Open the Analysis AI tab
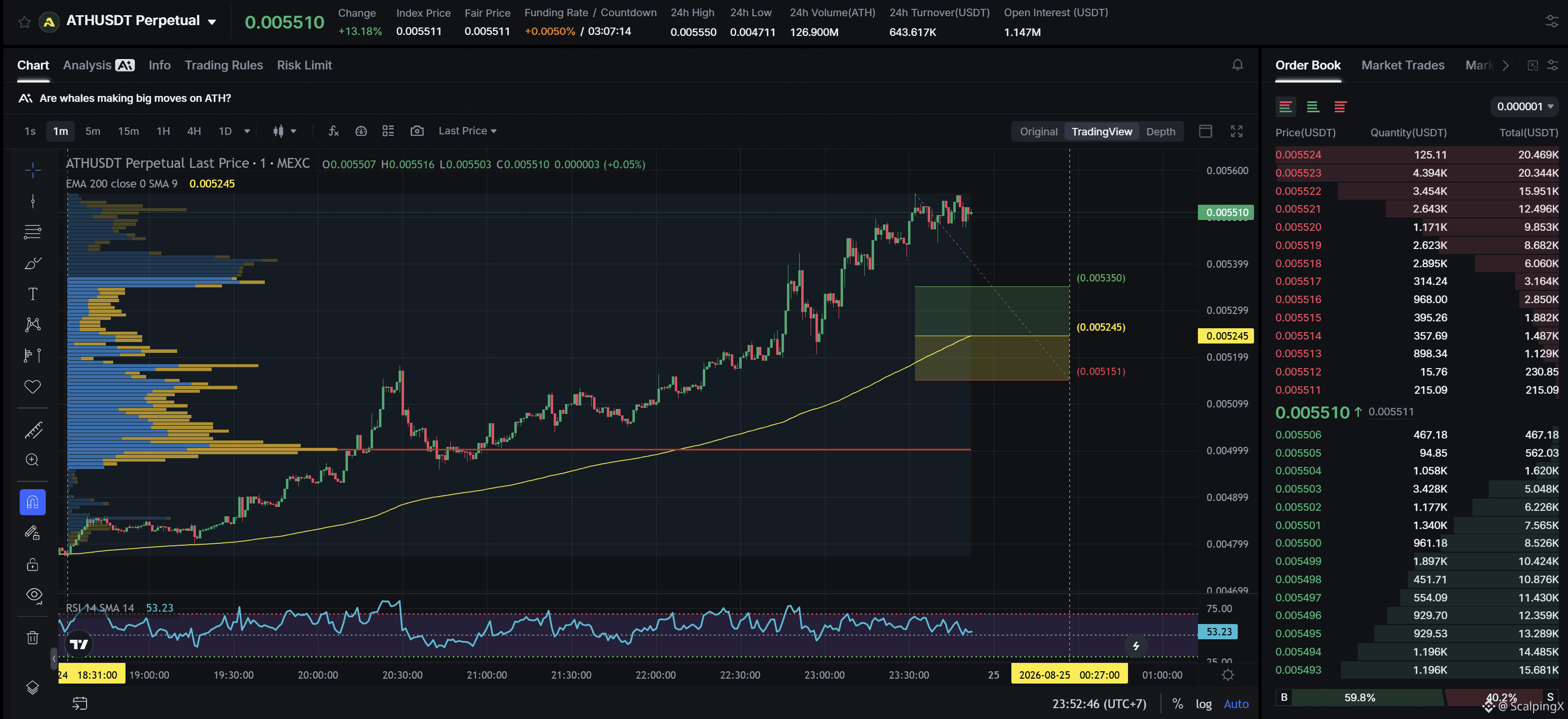The width and height of the screenshot is (1568, 719). coord(98,65)
